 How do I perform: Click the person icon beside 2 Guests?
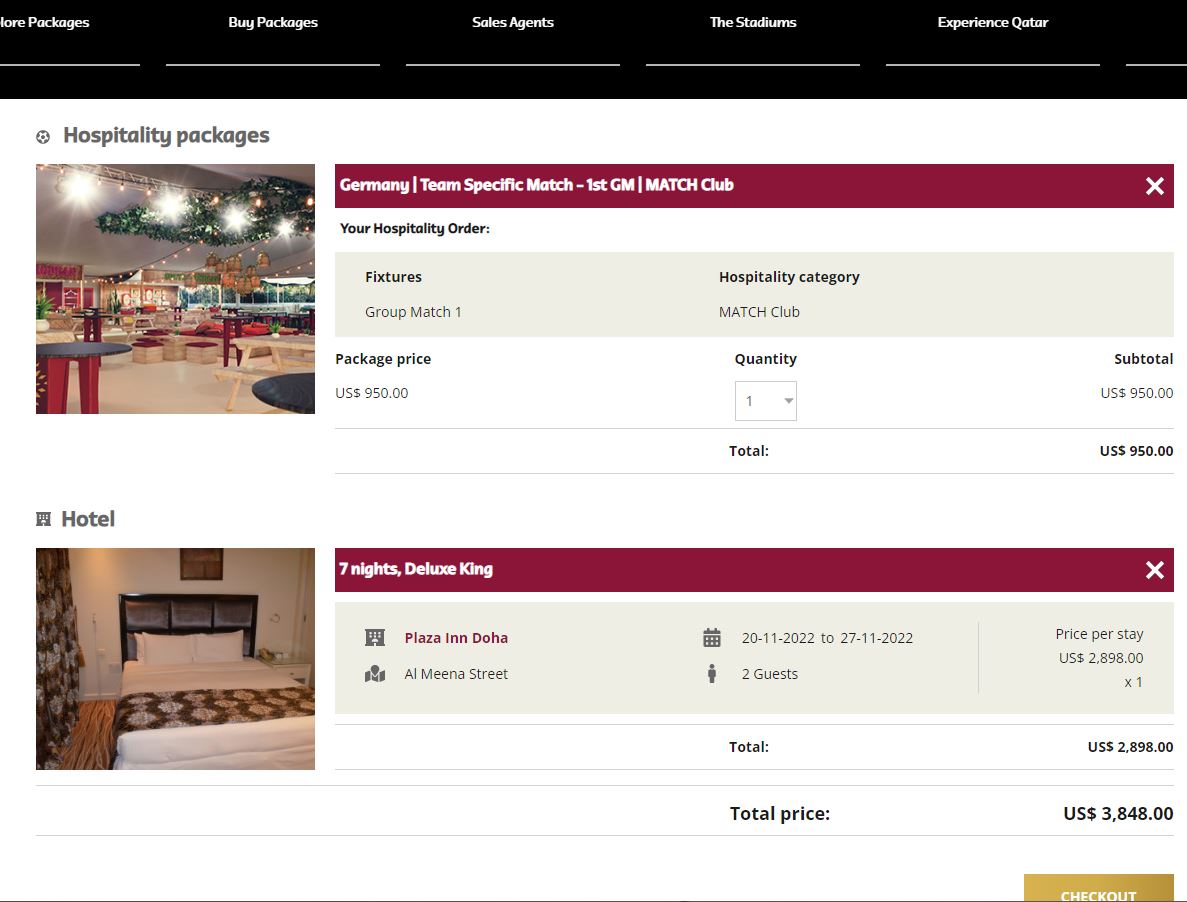[x=712, y=674]
